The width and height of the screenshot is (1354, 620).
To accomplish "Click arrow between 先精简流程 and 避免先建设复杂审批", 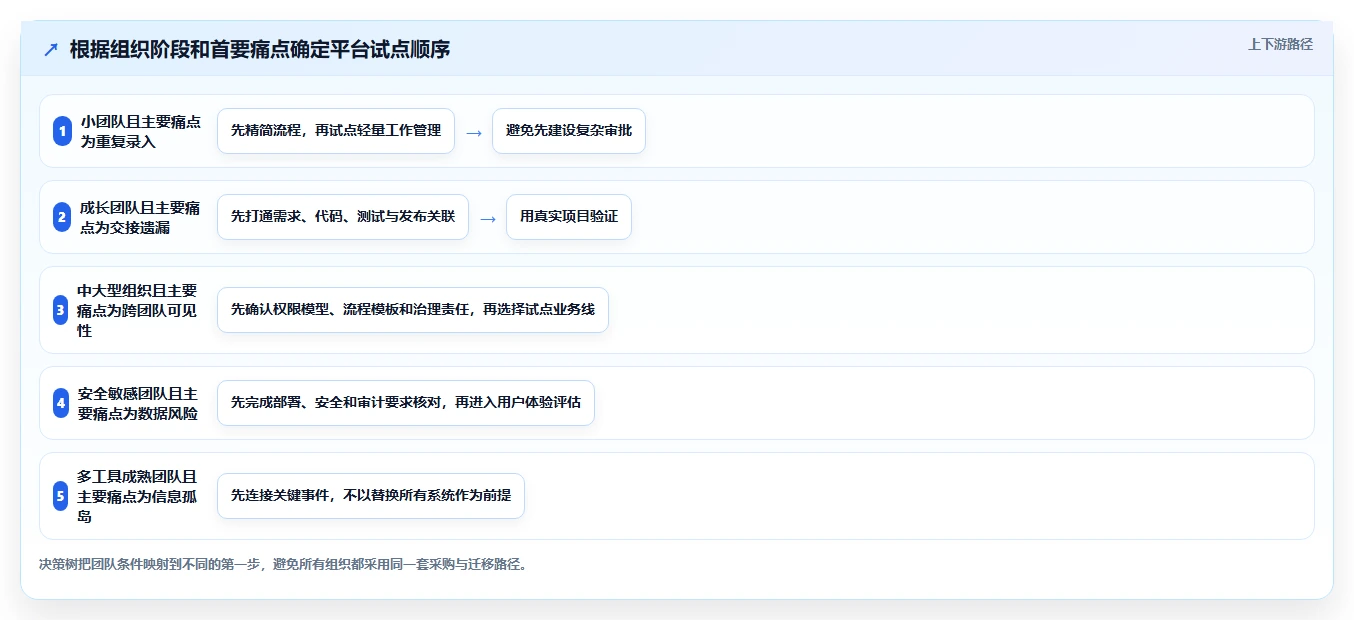I will pos(474,132).
